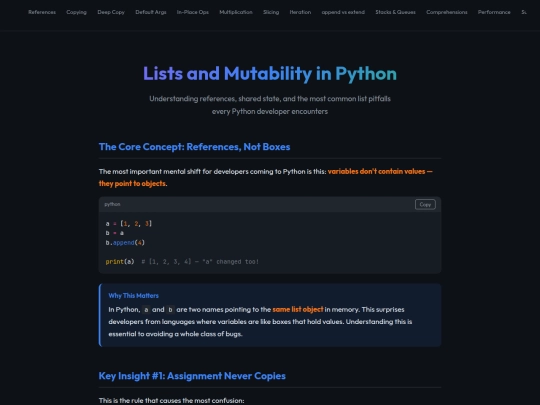Screen dimensions: 540x405
Task: Open append vs extend nav item
Action: [x=343, y=12]
